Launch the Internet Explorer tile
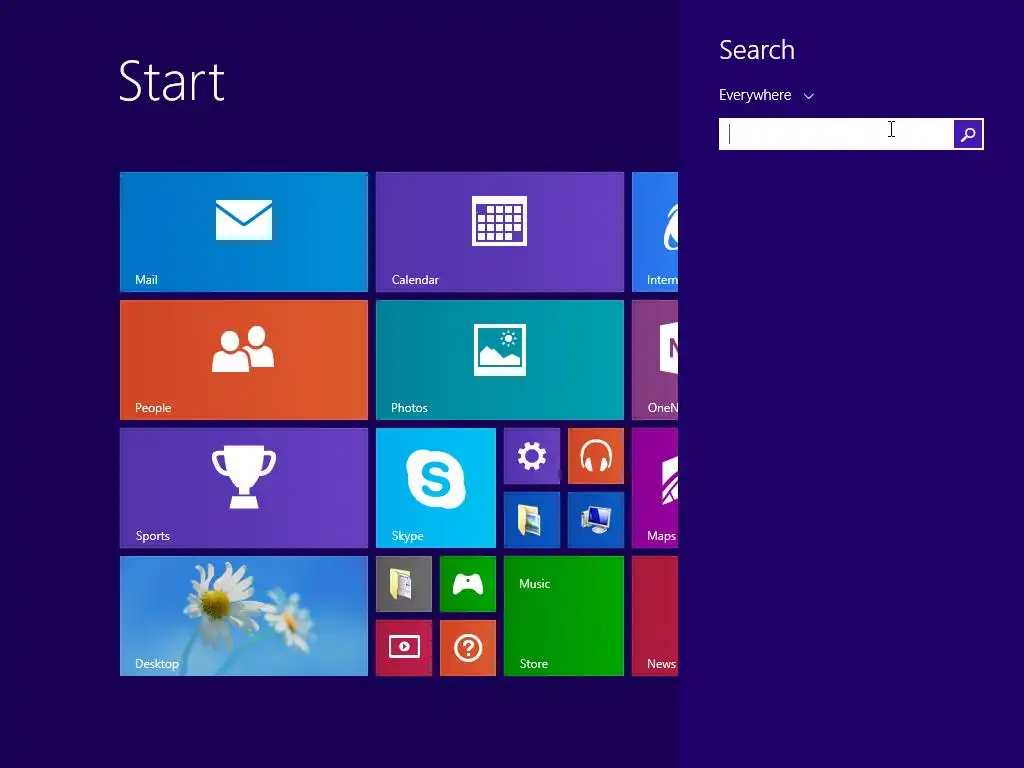The image size is (1024, 768). [655, 232]
